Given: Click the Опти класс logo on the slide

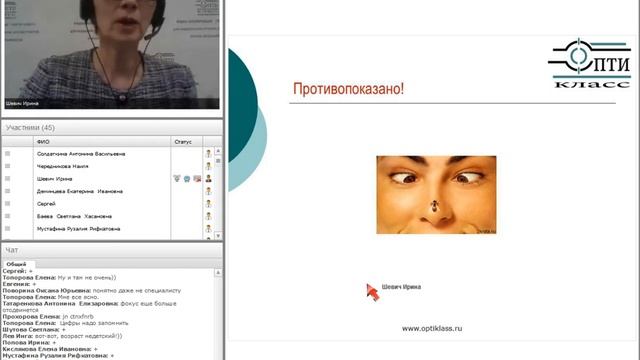Looking at the screenshot, I should tap(589, 62).
